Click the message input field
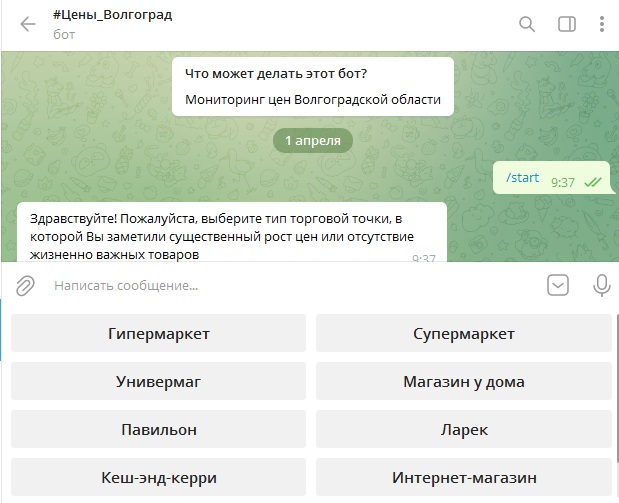619x503 pixels. click(x=290, y=286)
